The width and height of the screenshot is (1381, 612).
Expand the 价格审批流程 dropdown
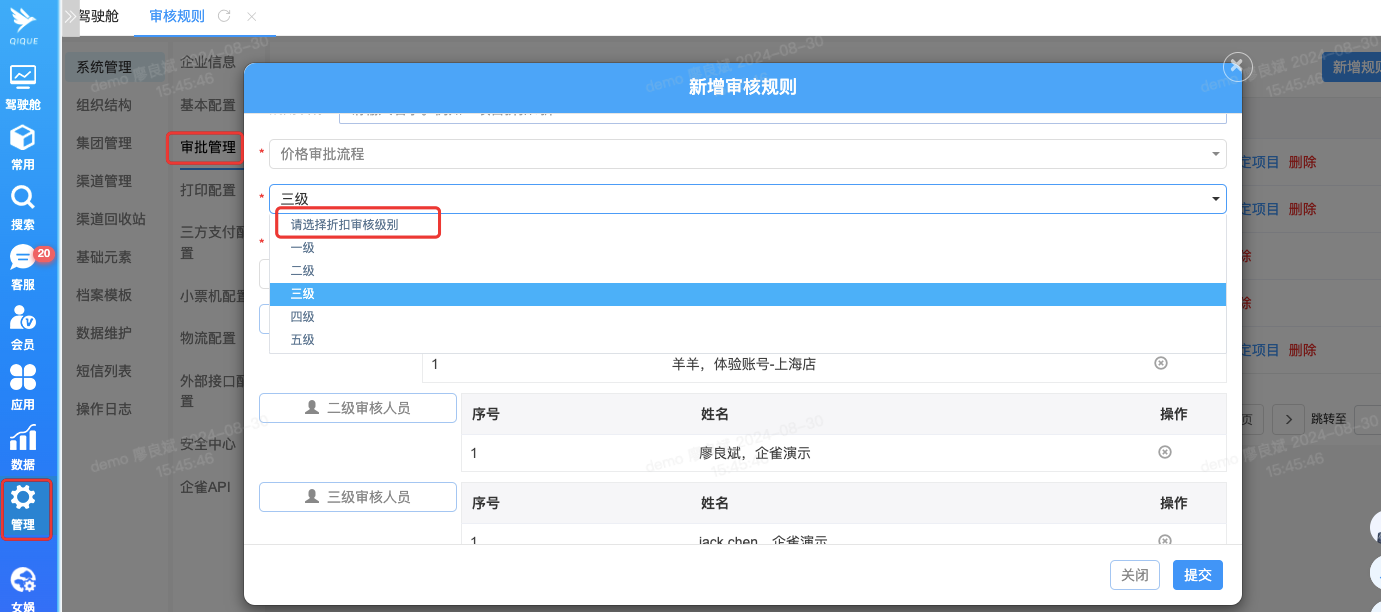(746, 154)
